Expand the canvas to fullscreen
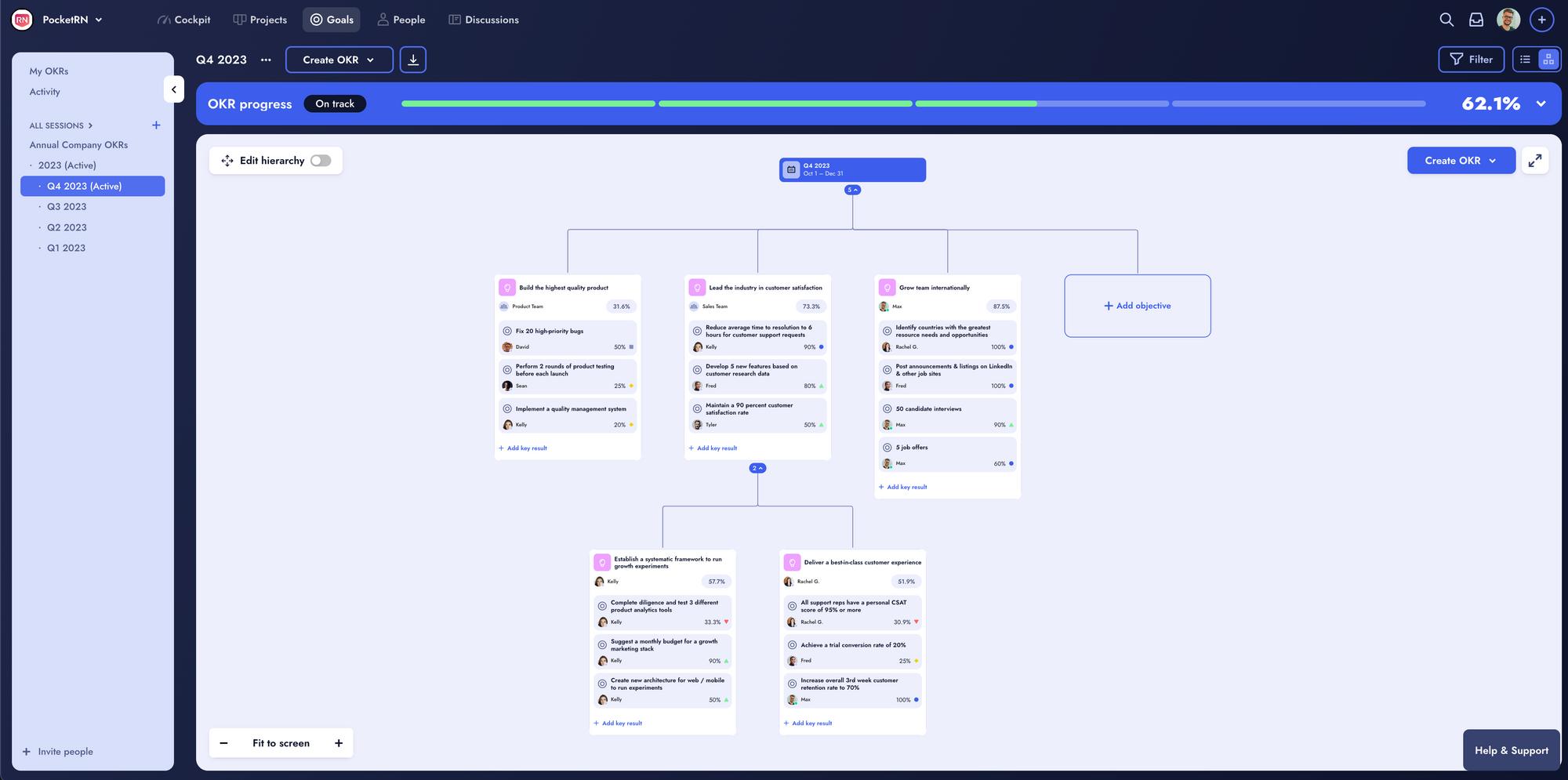The image size is (1568, 780). click(x=1535, y=161)
